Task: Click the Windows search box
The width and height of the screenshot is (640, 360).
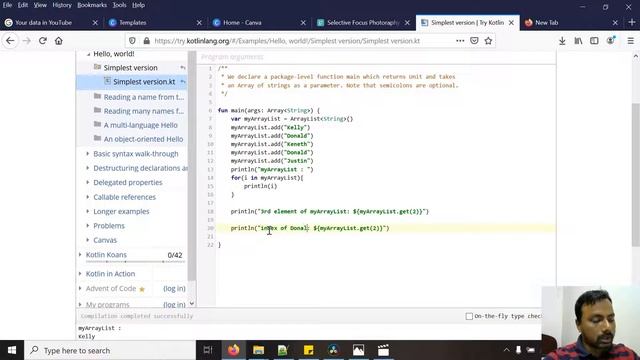Action: pyautogui.click(x=110, y=350)
